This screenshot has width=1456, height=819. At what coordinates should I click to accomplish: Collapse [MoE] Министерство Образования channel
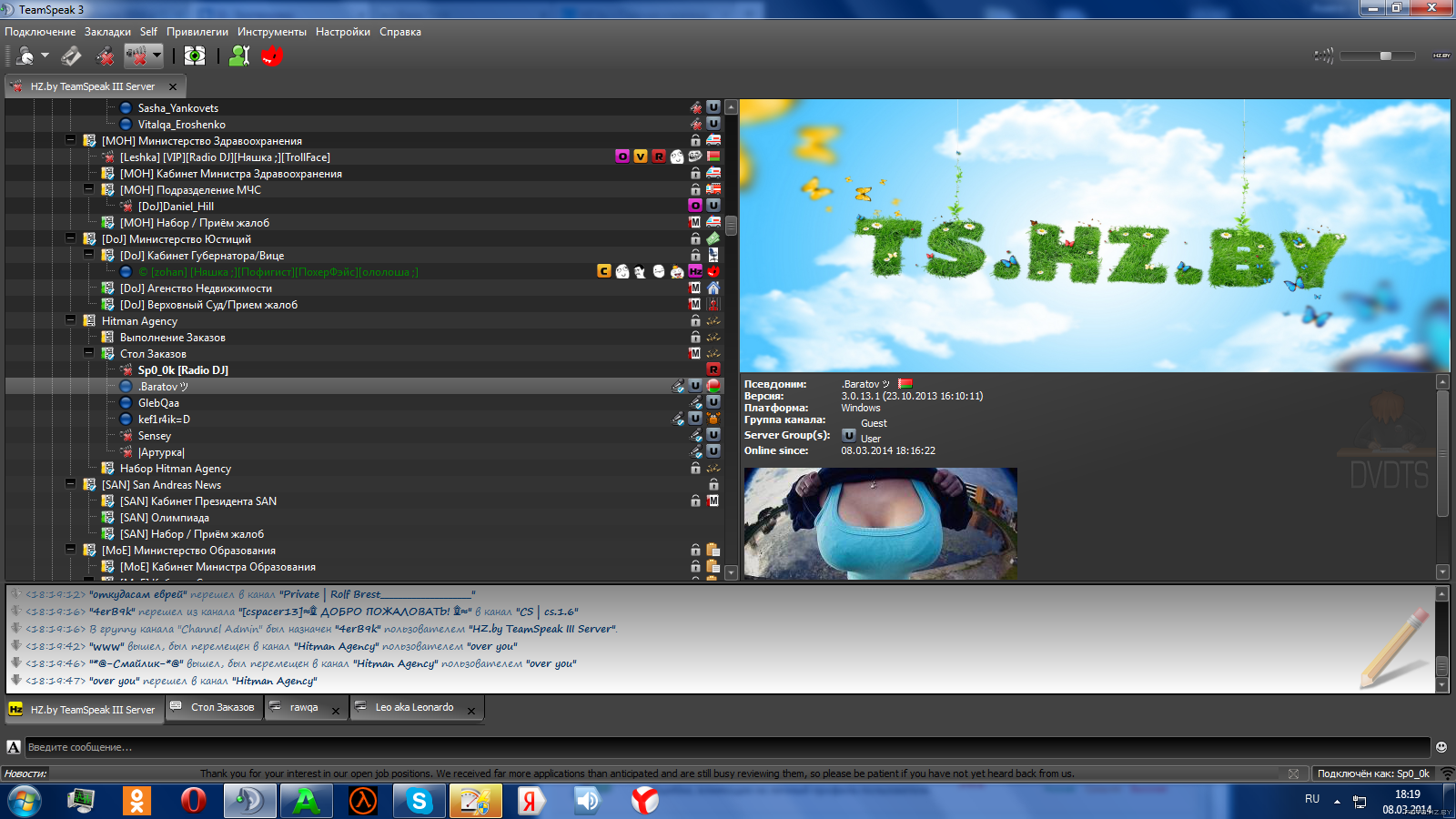tap(70, 550)
